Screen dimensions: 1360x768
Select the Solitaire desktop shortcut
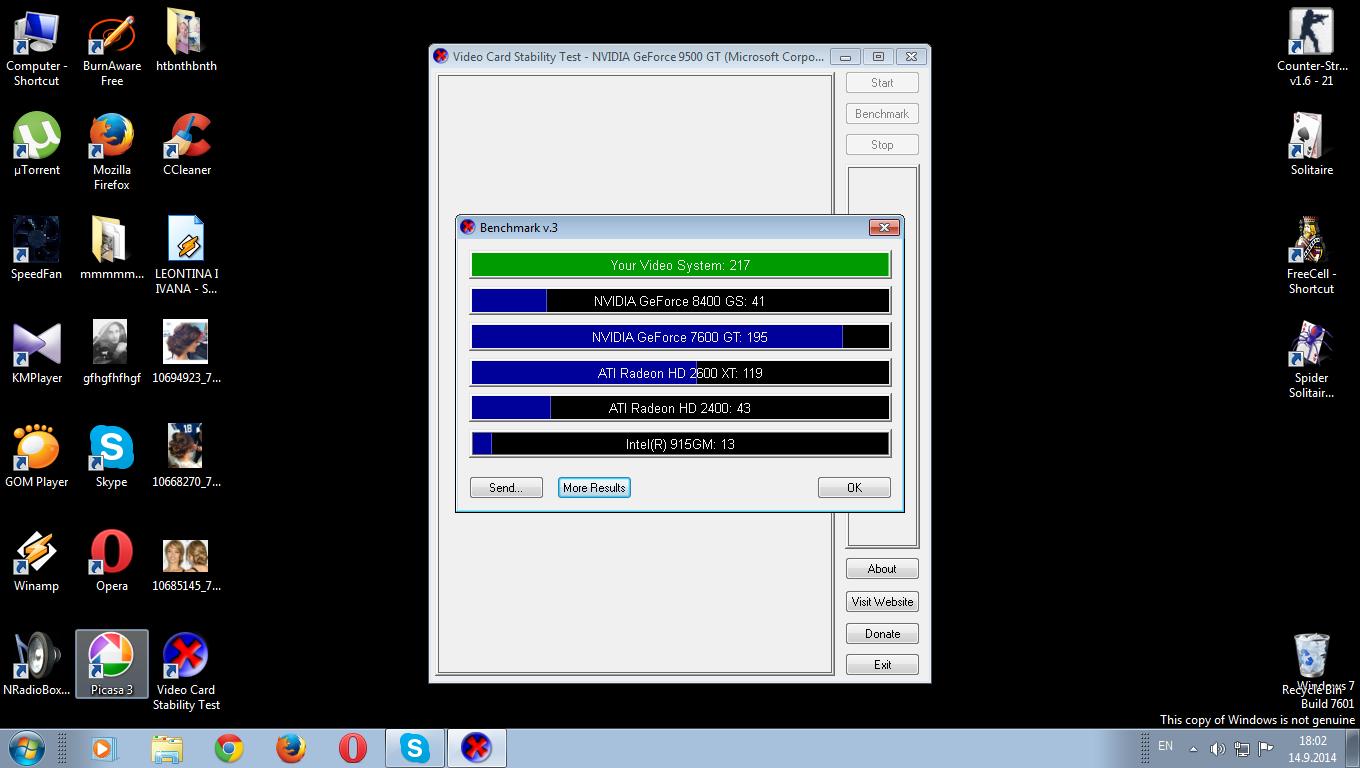(x=1311, y=144)
